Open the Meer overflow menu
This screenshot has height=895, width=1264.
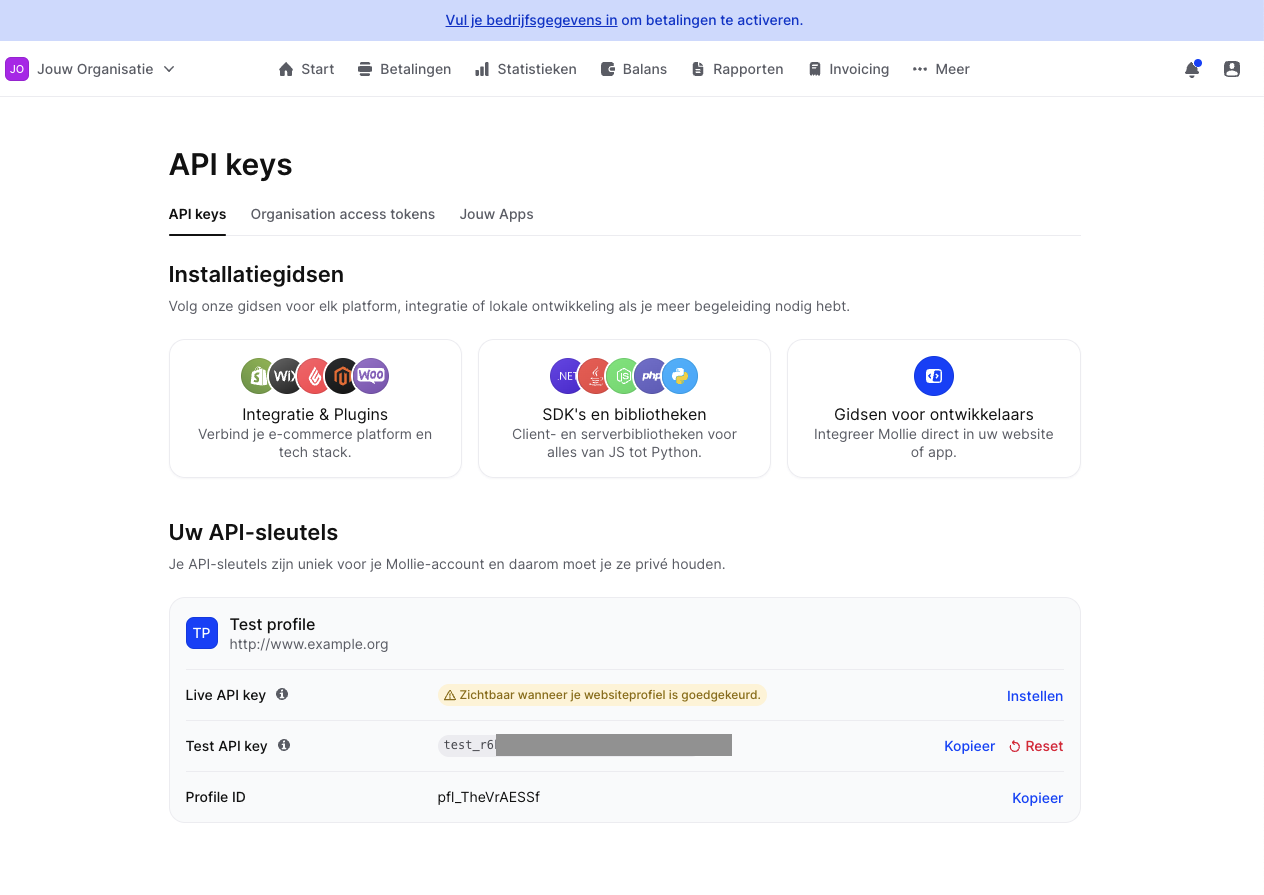coord(940,69)
